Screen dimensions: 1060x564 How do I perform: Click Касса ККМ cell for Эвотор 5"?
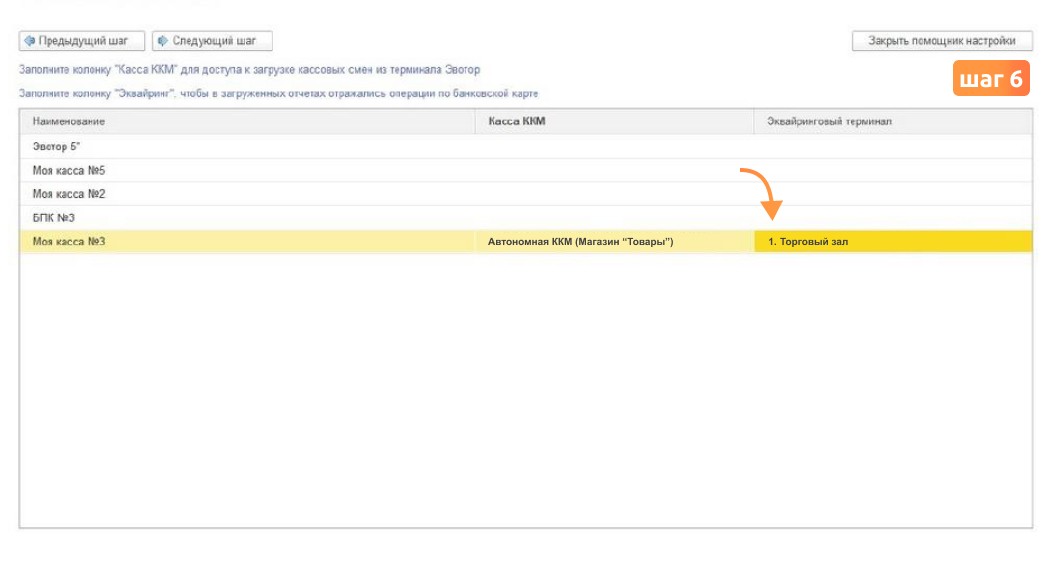click(x=615, y=147)
